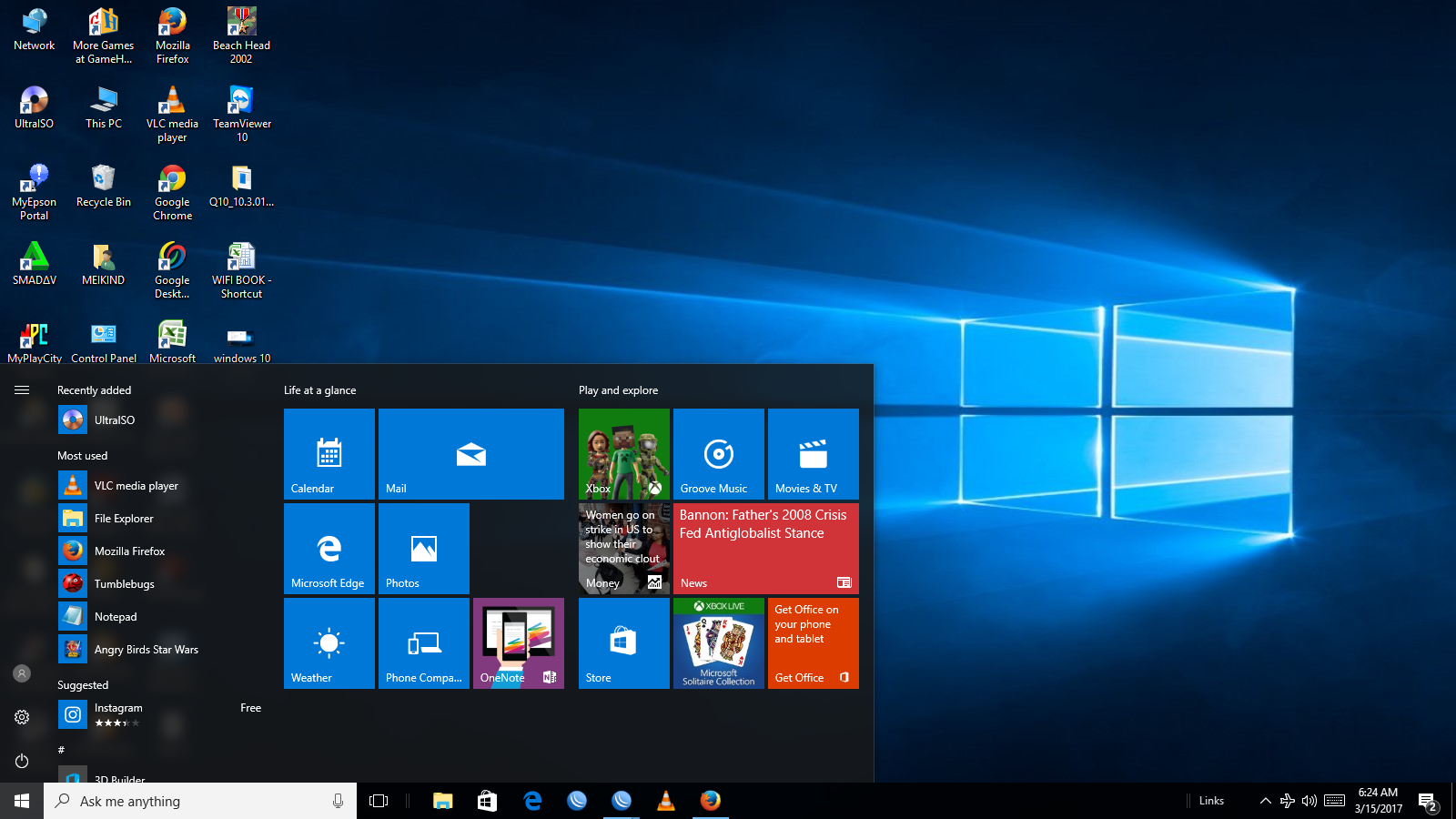Select the UltraISO shortcut on the desktop

[35, 107]
